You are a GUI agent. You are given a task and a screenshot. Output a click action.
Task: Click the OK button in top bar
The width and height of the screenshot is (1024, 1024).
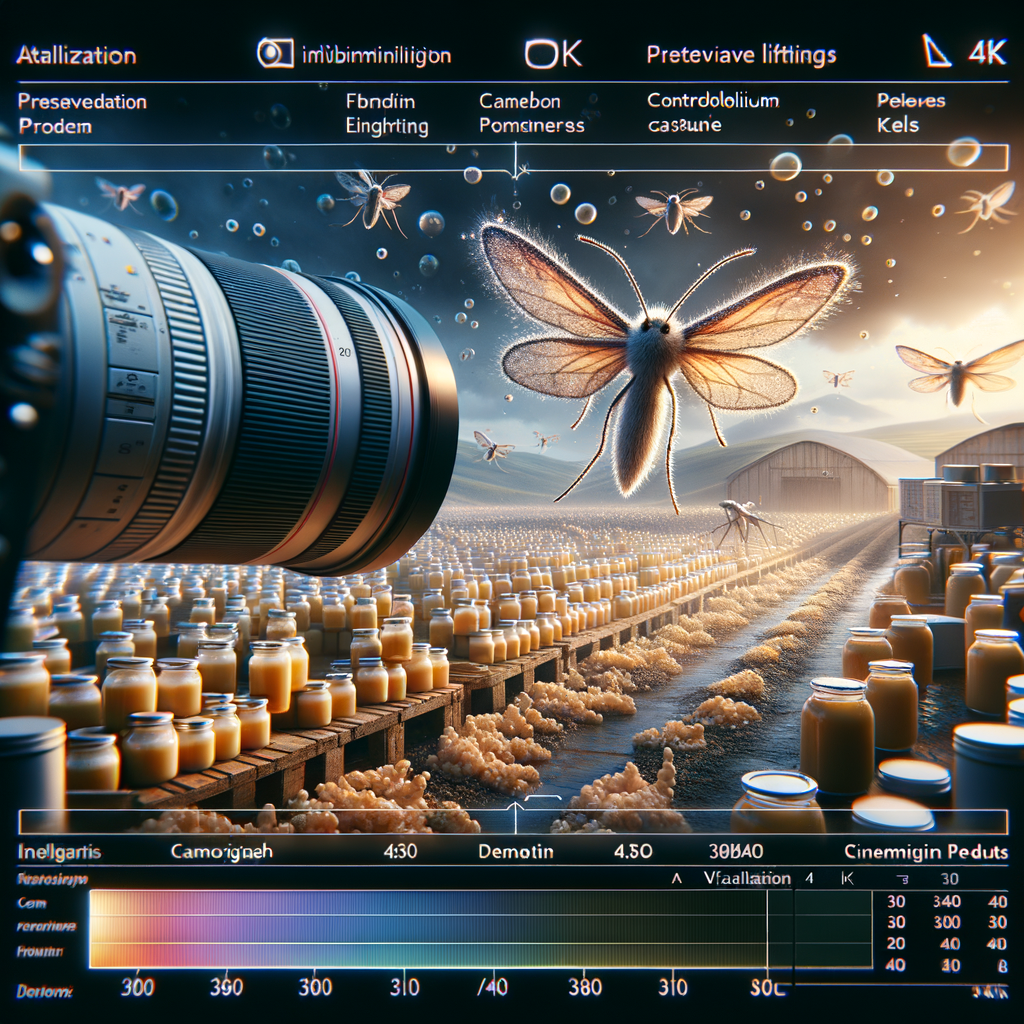click(x=553, y=54)
